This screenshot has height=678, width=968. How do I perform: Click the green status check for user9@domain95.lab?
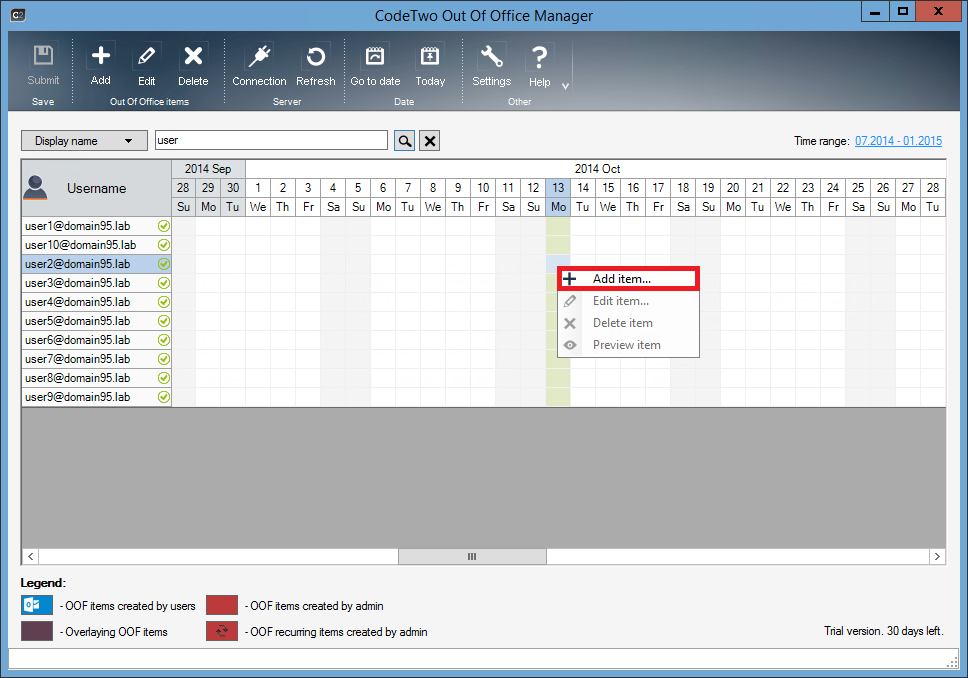(x=164, y=397)
